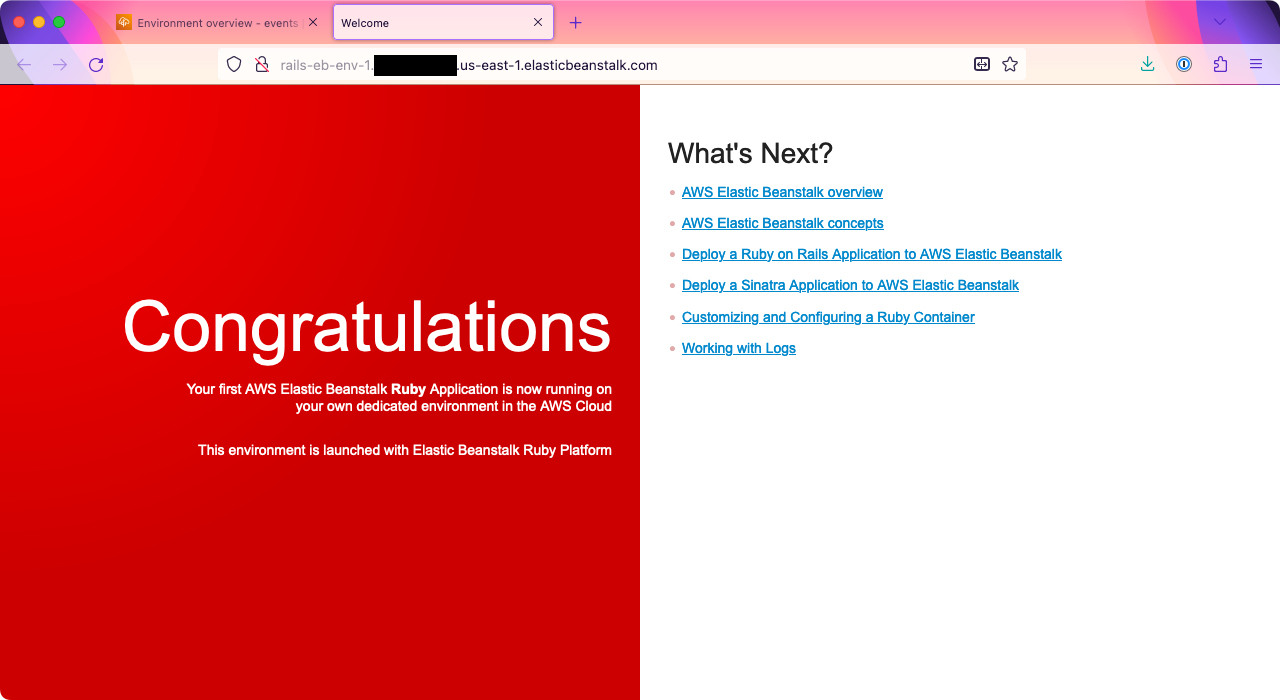Click the AWS favicon on Environment overview tab
The height and width of the screenshot is (700, 1280).
pyautogui.click(x=124, y=22)
